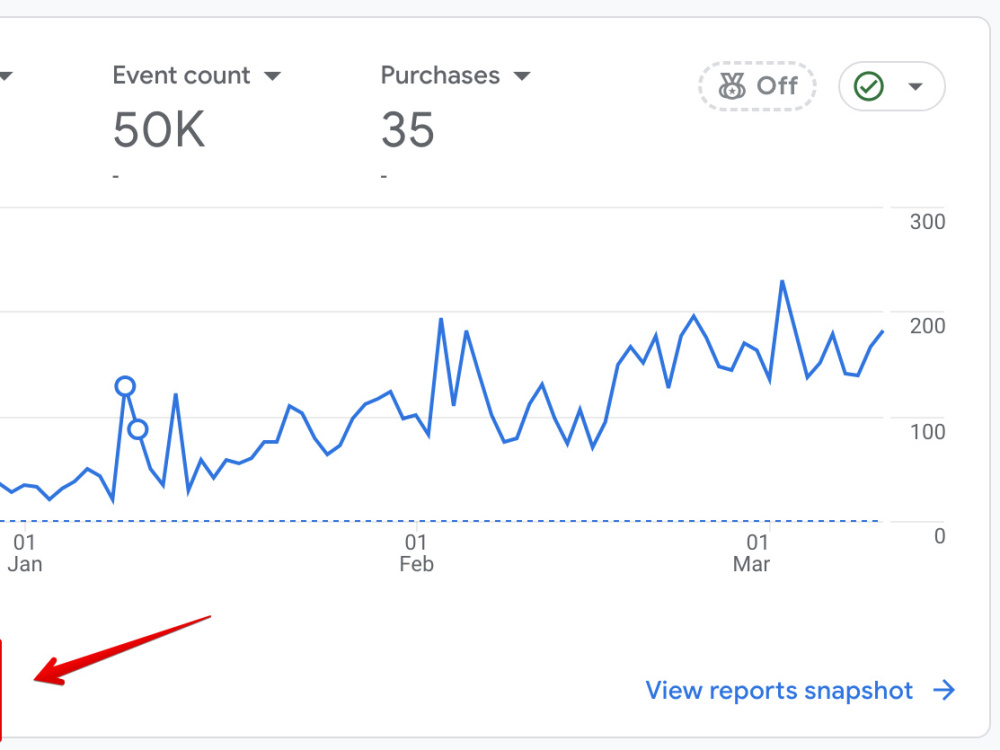This screenshot has width=1000, height=750.
Task: Open the Event count metric dropdown arrow
Action: [x=272, y=77]
